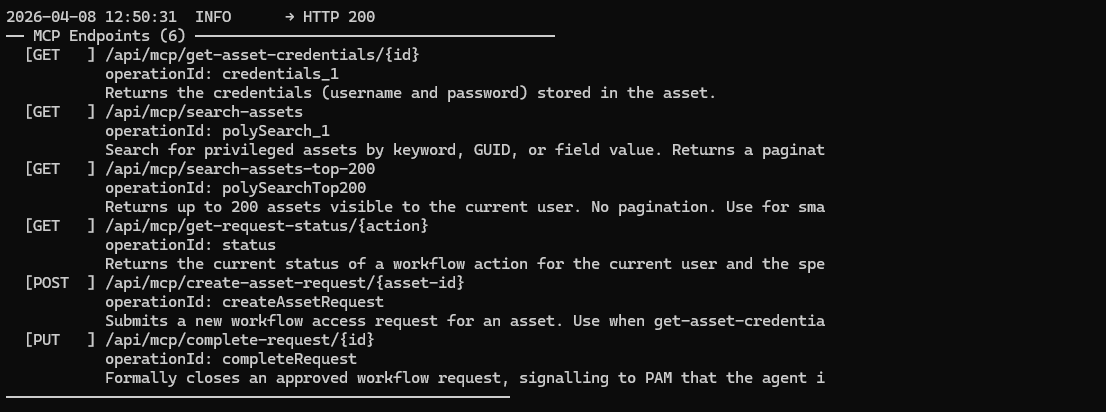Click the /api/mcp/search-assets endpoint path
1106x412 pixels.
(x=203, y=112)
